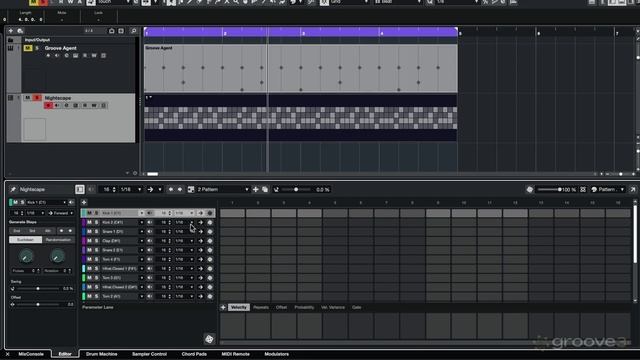Screen dimensions: 640x360
Task: Click the 2nd generate steps button
Action: pyautogui.click(x=16, y=231)
